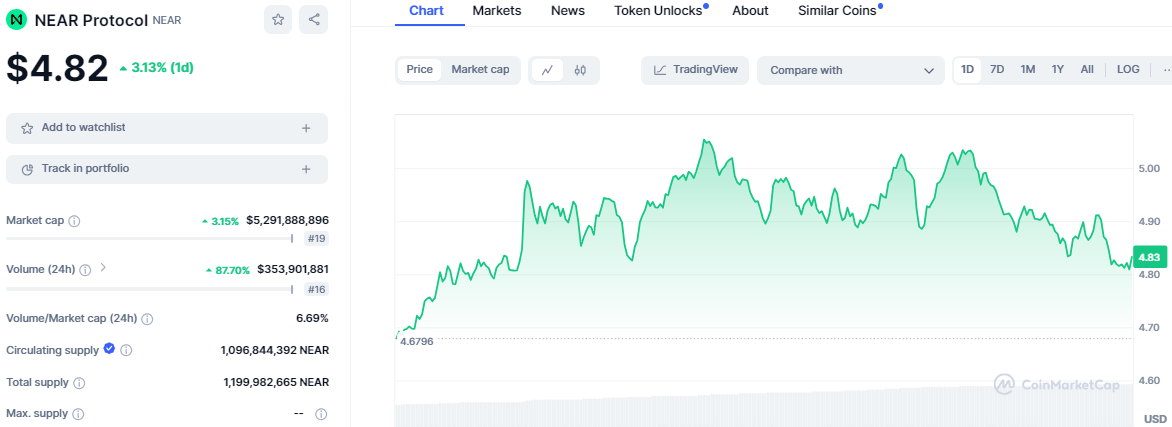Open the Compare with dropdown
1172x427 pixels.
tap(851, 70)
